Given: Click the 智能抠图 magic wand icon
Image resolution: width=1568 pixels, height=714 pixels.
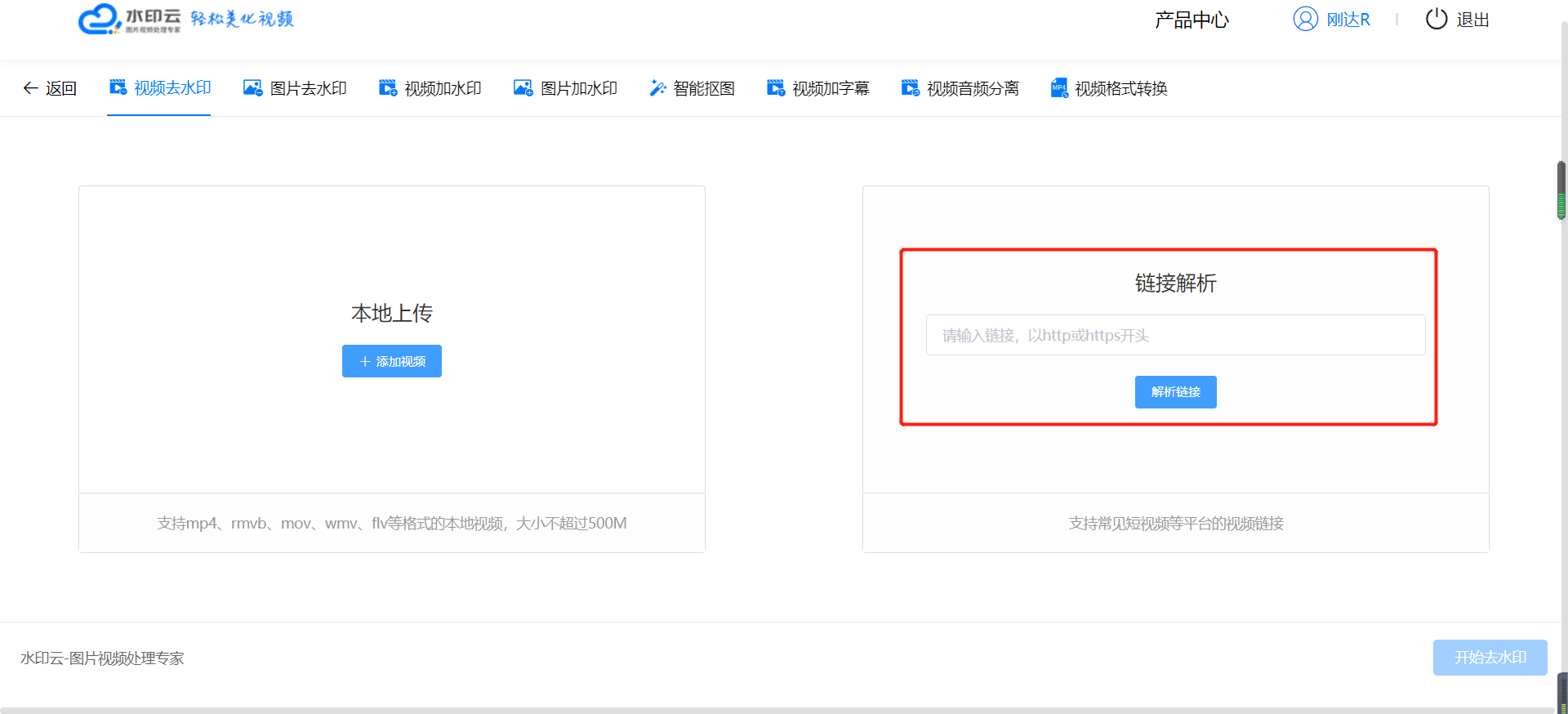Looking at the screenshot, I should (x=657, y=88).
